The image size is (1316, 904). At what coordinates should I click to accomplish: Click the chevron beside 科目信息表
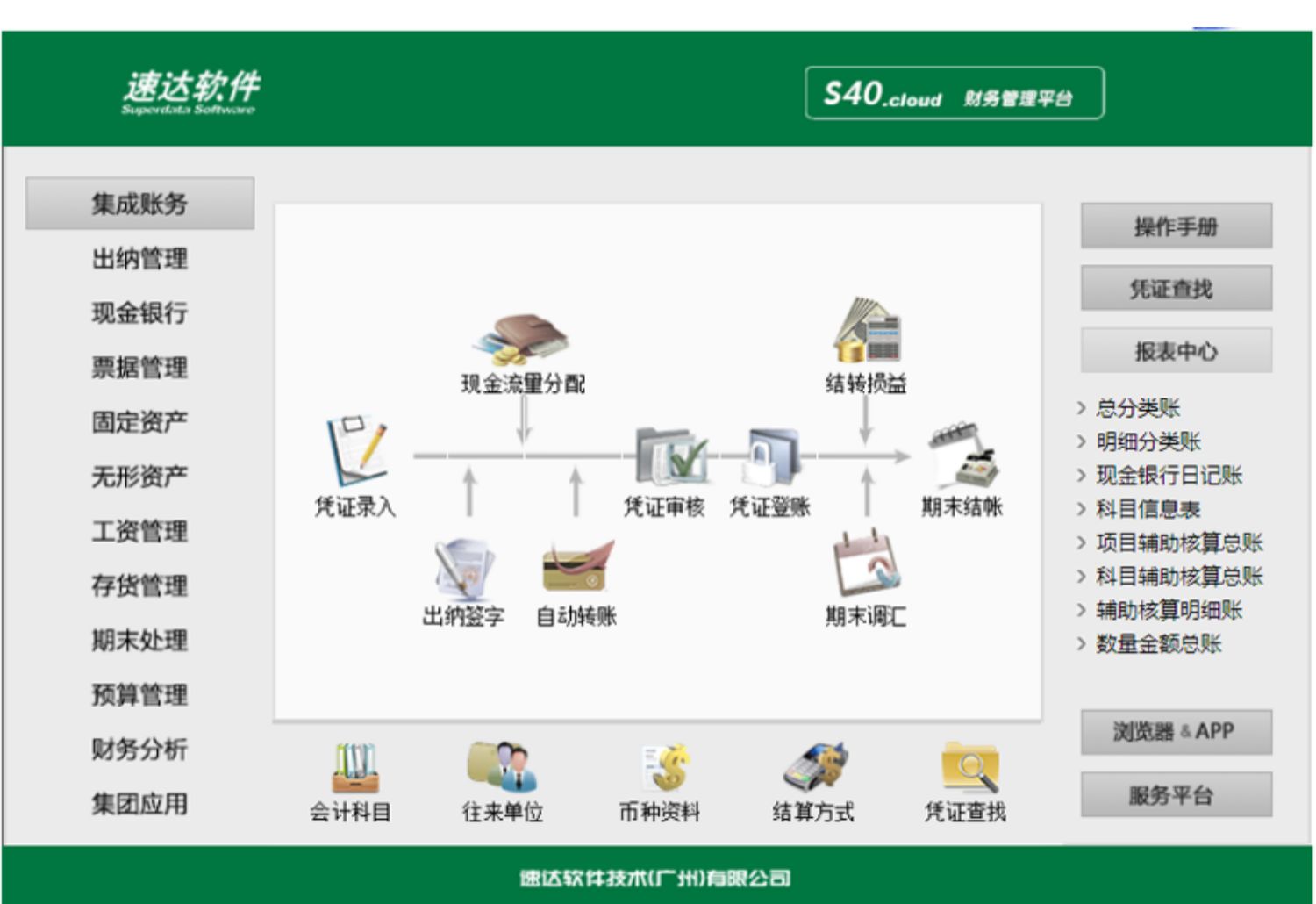(x=1082, y=509)
